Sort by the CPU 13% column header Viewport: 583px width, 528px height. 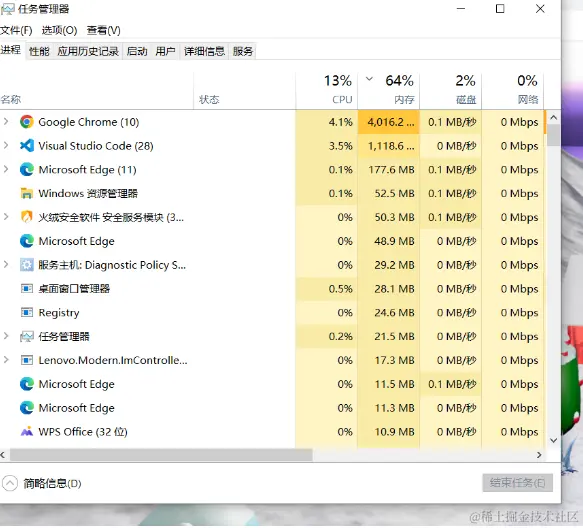[x=327, y=91]
